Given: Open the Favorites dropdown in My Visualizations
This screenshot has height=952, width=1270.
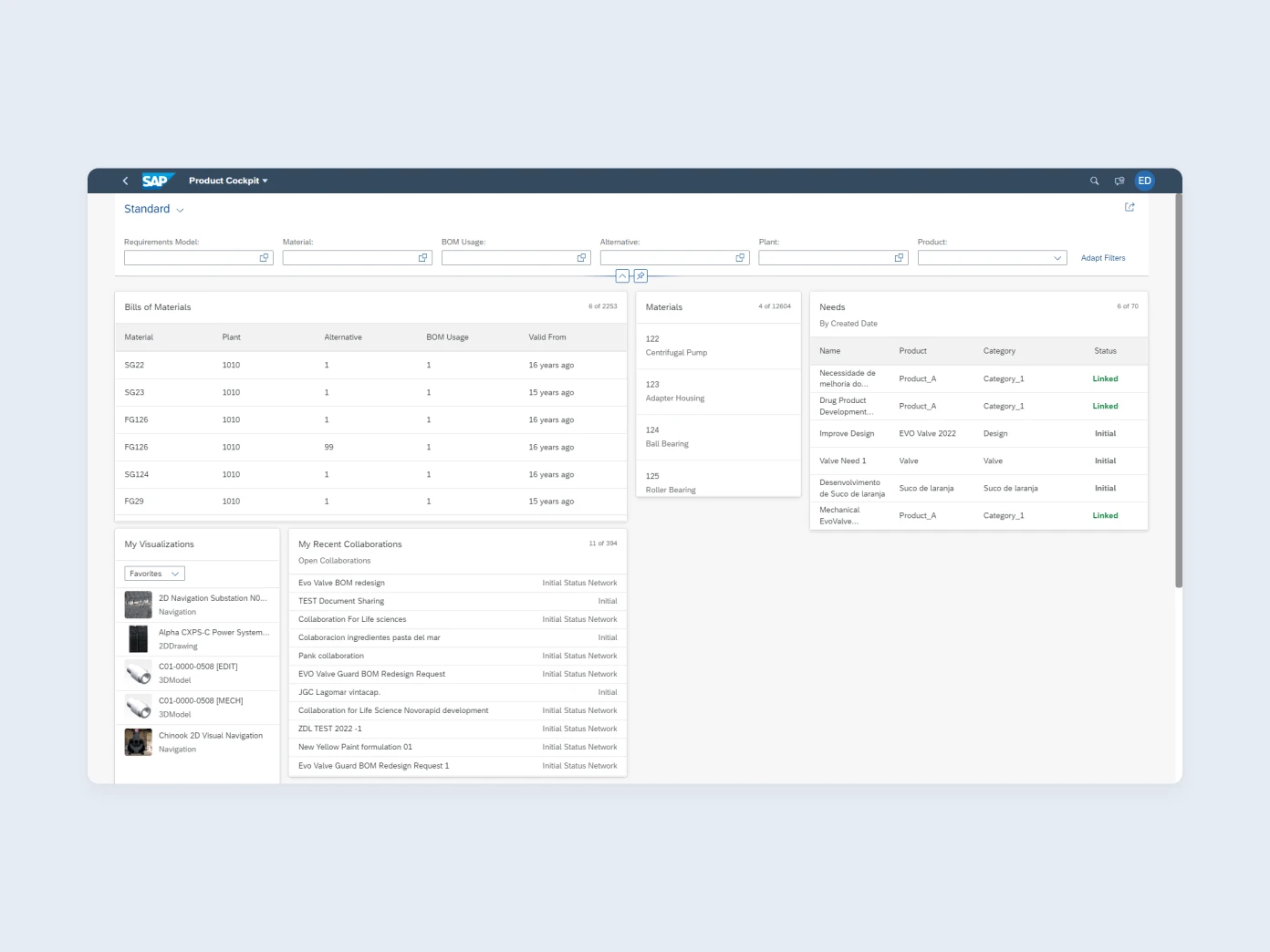Looking at the screenshot, I should (153, 573).
